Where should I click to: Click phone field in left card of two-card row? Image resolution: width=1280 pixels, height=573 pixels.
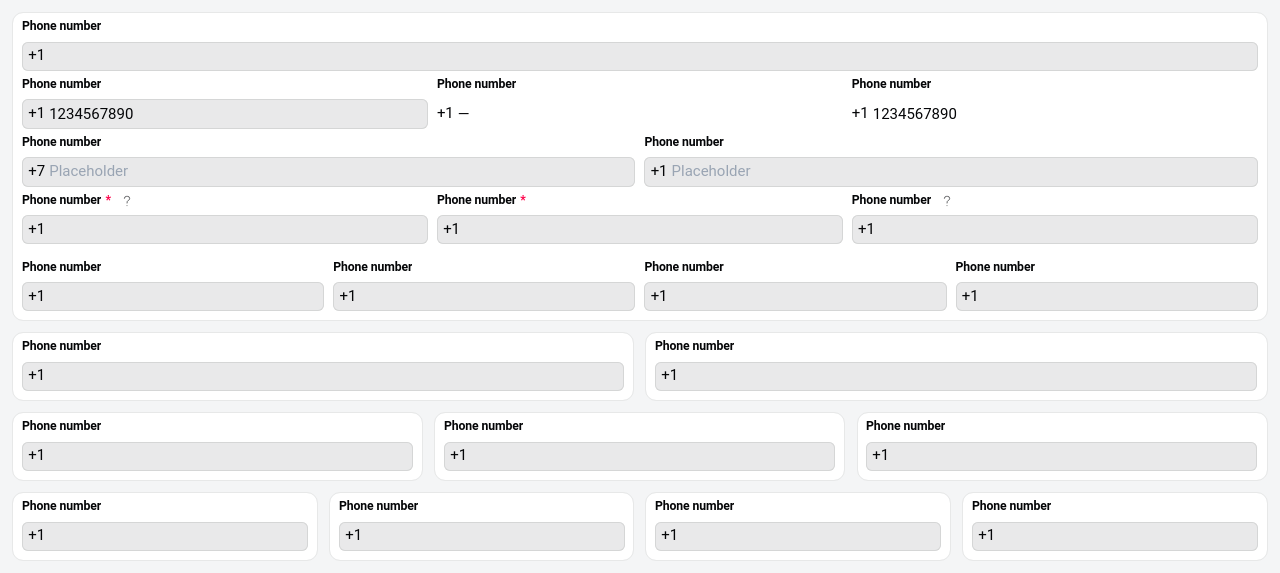coord(323,376)
